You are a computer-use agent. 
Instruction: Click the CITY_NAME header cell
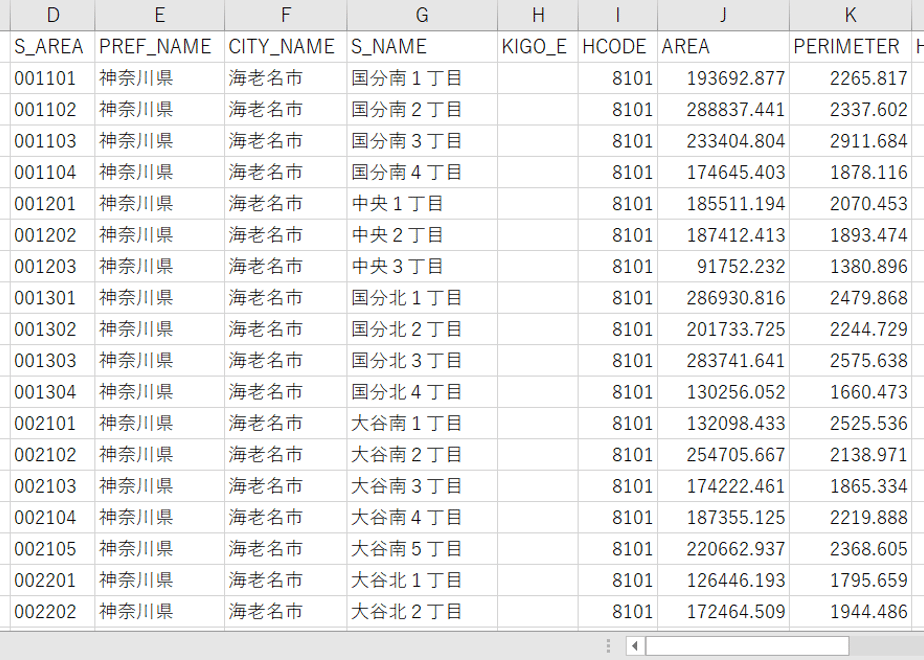click(285, 47)
